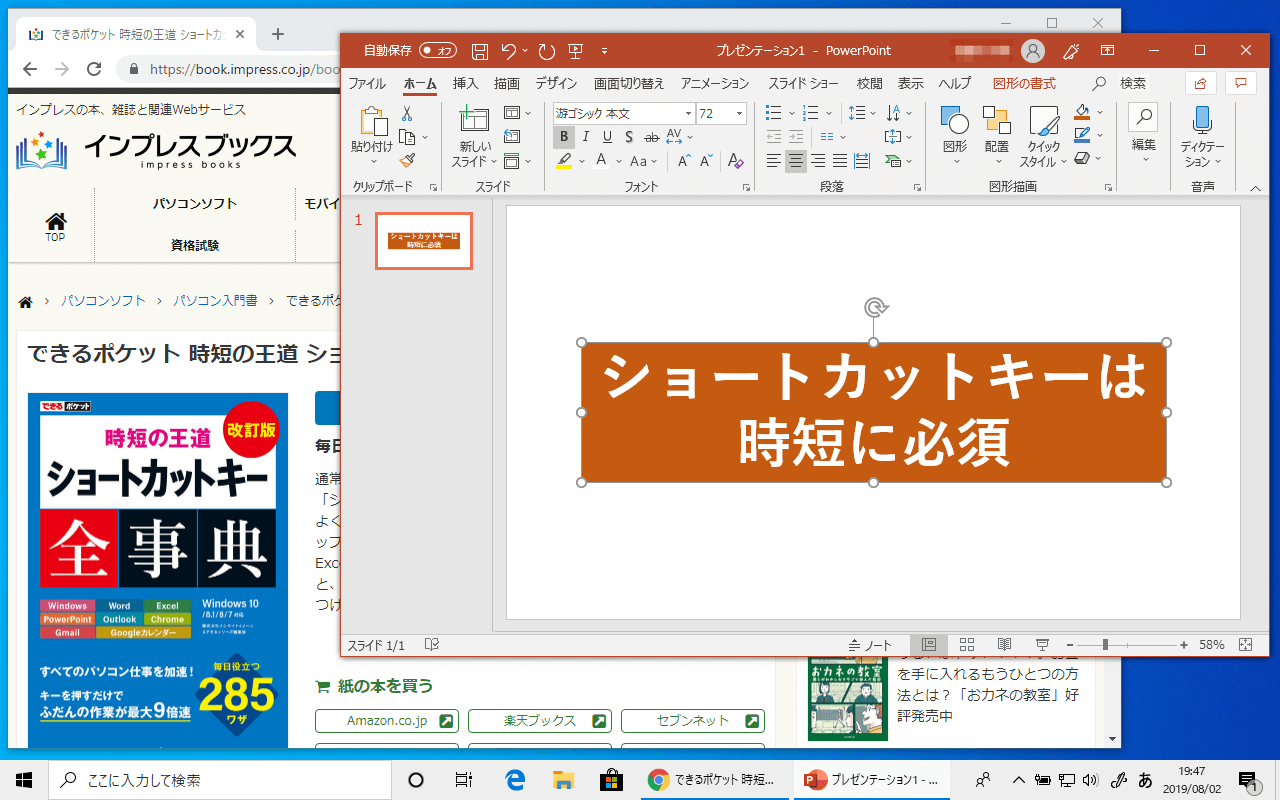
Task: Clear all formatting with the eraser-A icon
Action: 735,161
